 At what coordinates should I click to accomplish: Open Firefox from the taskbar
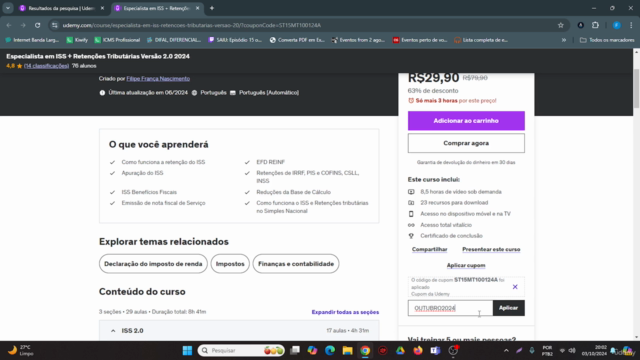[x=418, y=351]
